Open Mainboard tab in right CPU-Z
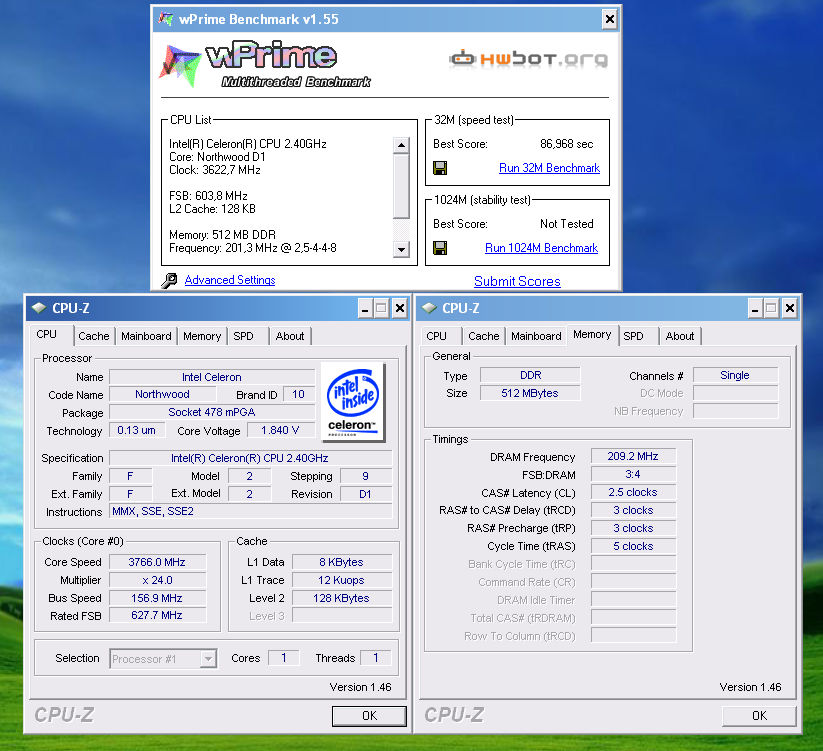This screenshot has height=751, width=823. pos(536,336)
